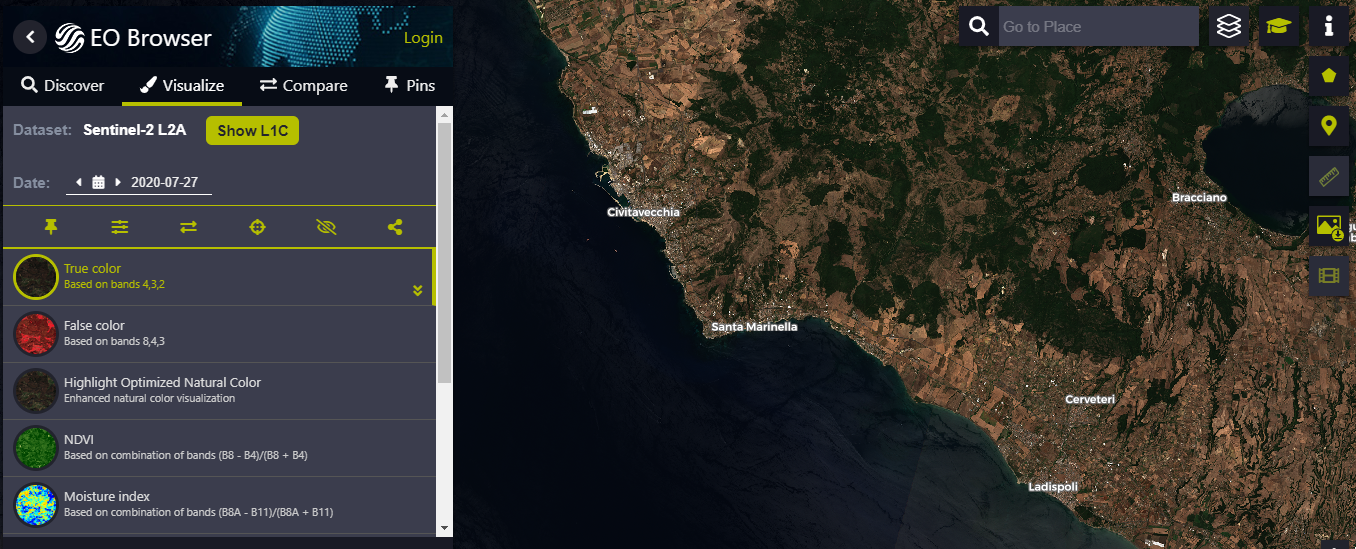Open the effects sliders settings icon
This screenshot has width=1356, height=549.
tap(120, 227)
